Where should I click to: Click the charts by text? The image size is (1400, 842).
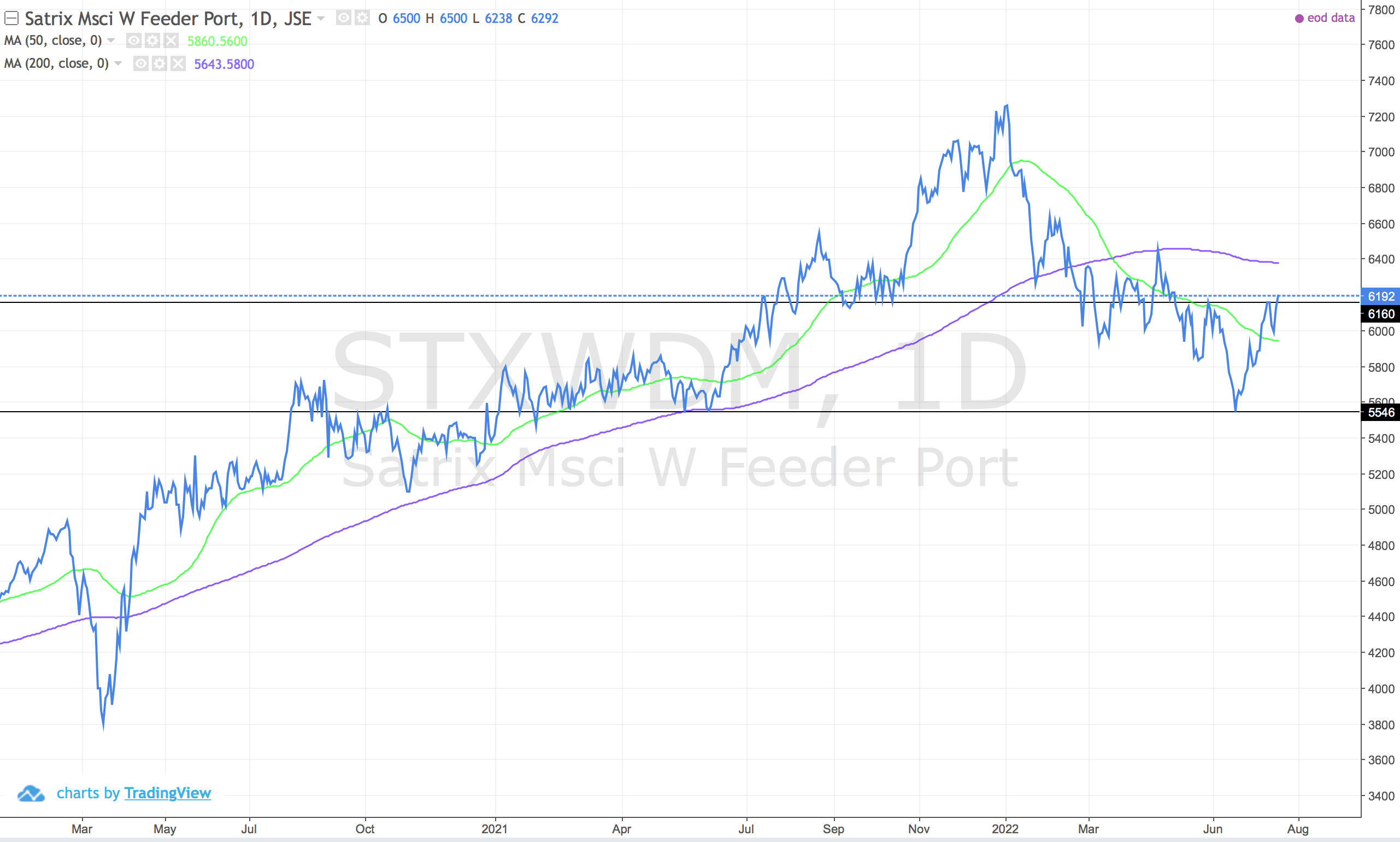(88, 793)
